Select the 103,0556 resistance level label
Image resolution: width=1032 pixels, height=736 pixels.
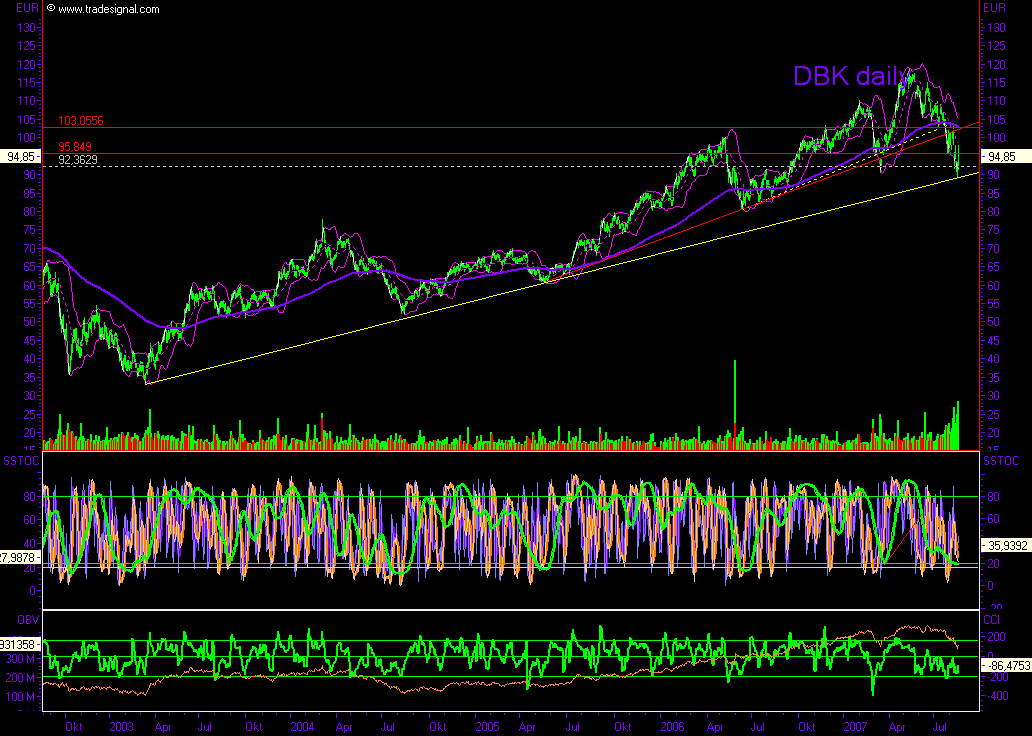tap(82, 118)
